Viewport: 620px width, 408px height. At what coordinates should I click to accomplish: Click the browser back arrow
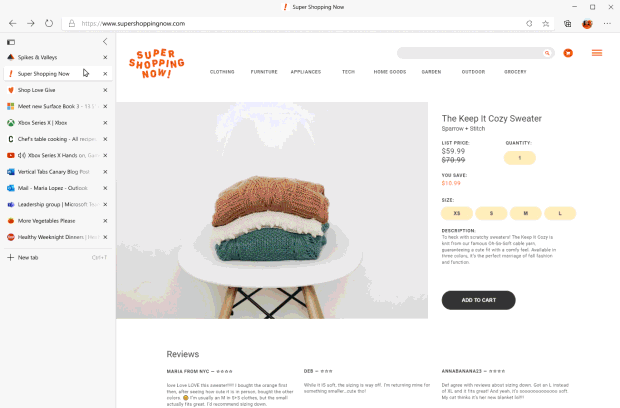coord(13,24)
